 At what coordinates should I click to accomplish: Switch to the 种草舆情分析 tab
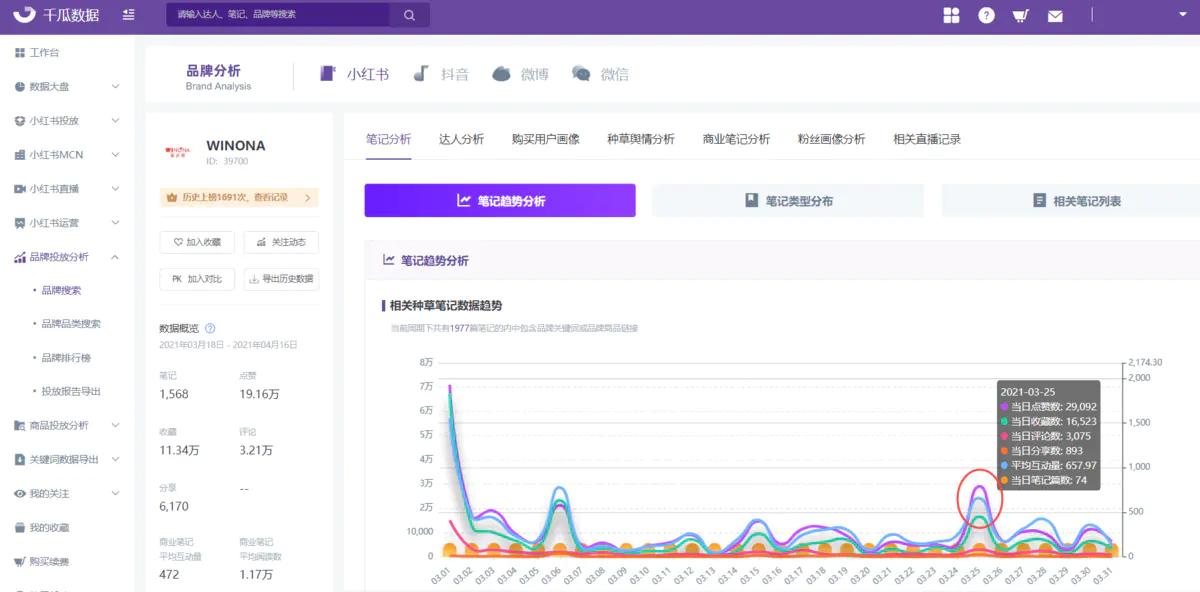click(x=641, y=139)
